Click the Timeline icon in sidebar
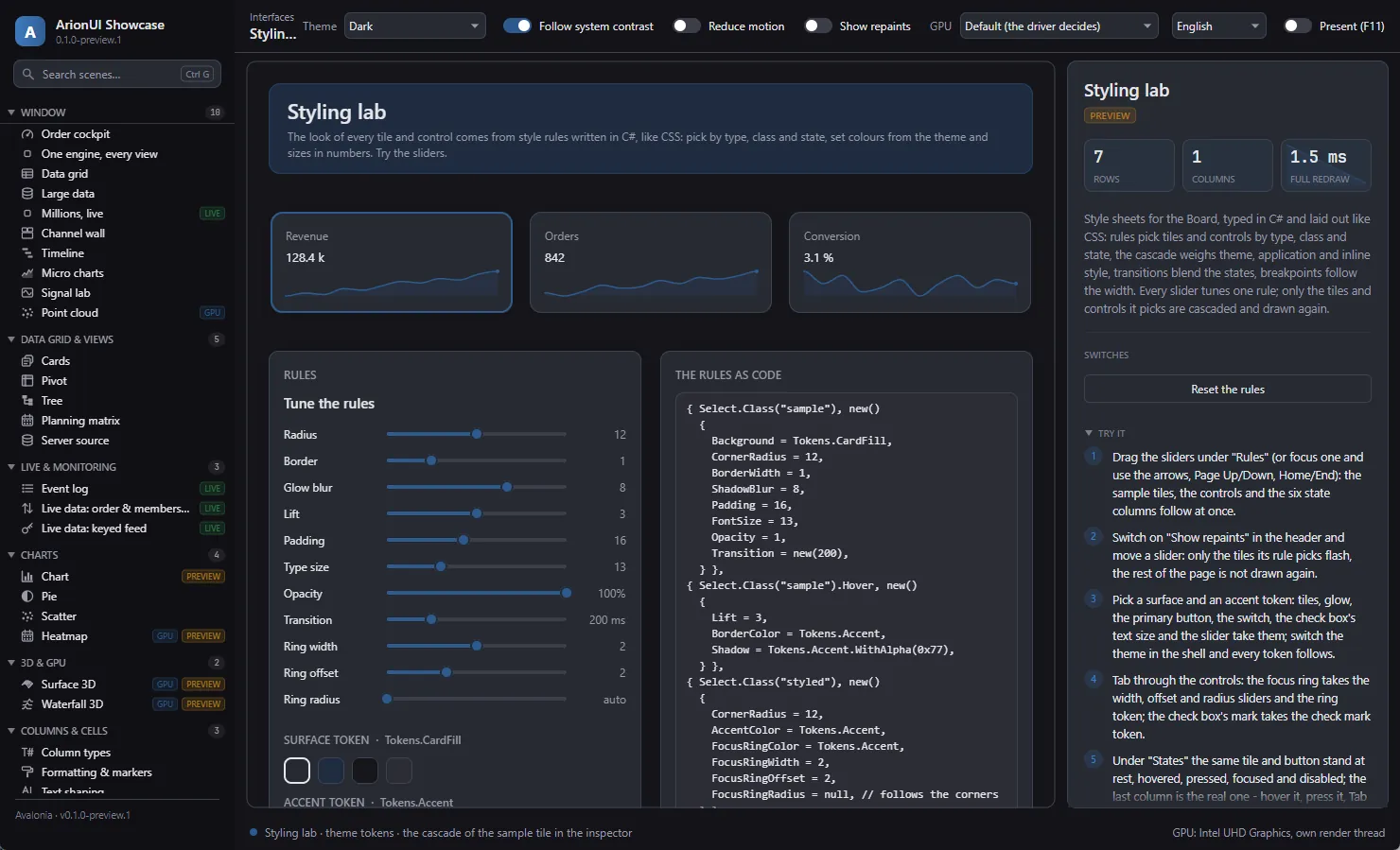Screen dimensions: 1400x850 pyautogui.click(x=27, y=253)
